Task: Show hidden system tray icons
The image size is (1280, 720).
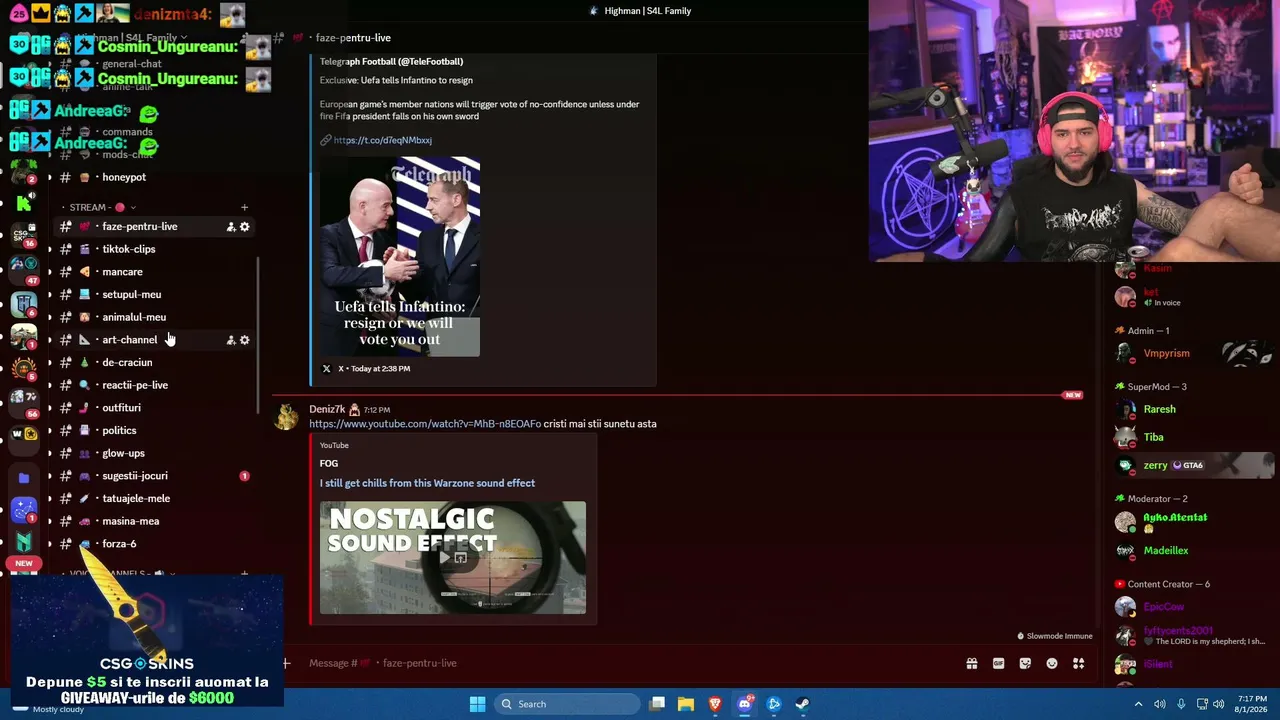Action: [1138, 704]
